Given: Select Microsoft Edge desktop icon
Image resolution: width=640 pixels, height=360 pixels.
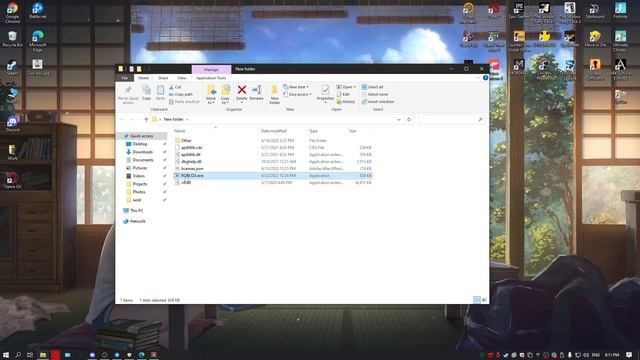Looking at the screenshot, I should (x=38, y=41).
